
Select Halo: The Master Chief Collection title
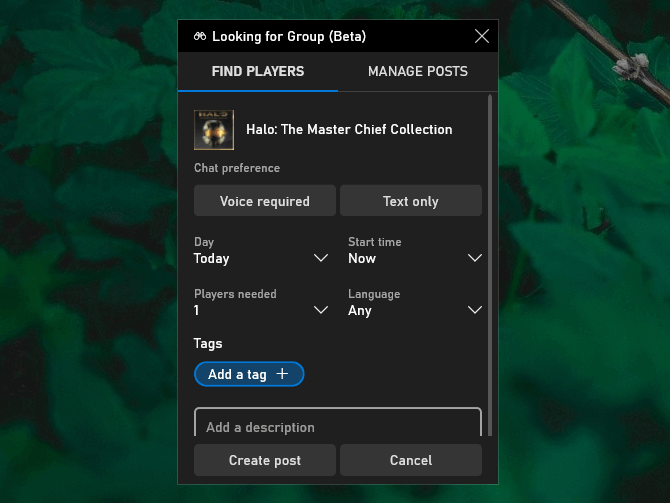pyautogui.click(x=349, y=129)
